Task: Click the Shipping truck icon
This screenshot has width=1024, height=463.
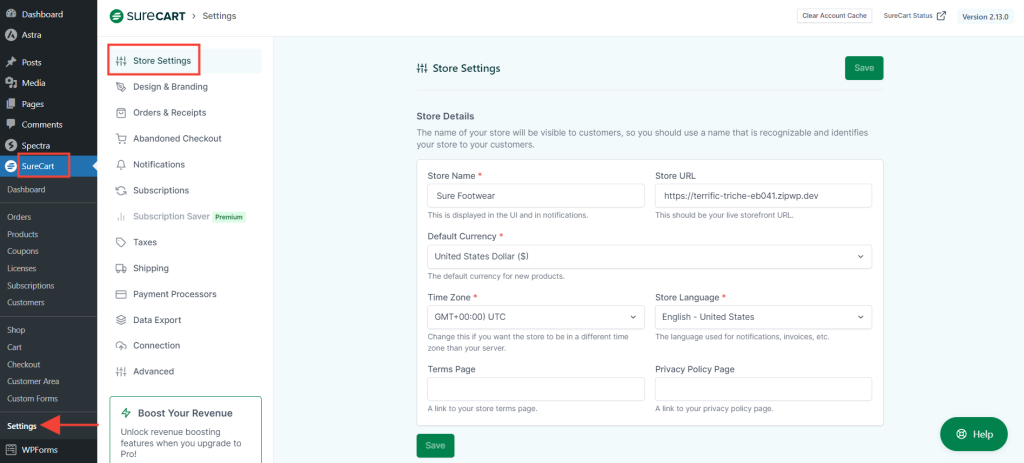Action: [x=121, y=268]
